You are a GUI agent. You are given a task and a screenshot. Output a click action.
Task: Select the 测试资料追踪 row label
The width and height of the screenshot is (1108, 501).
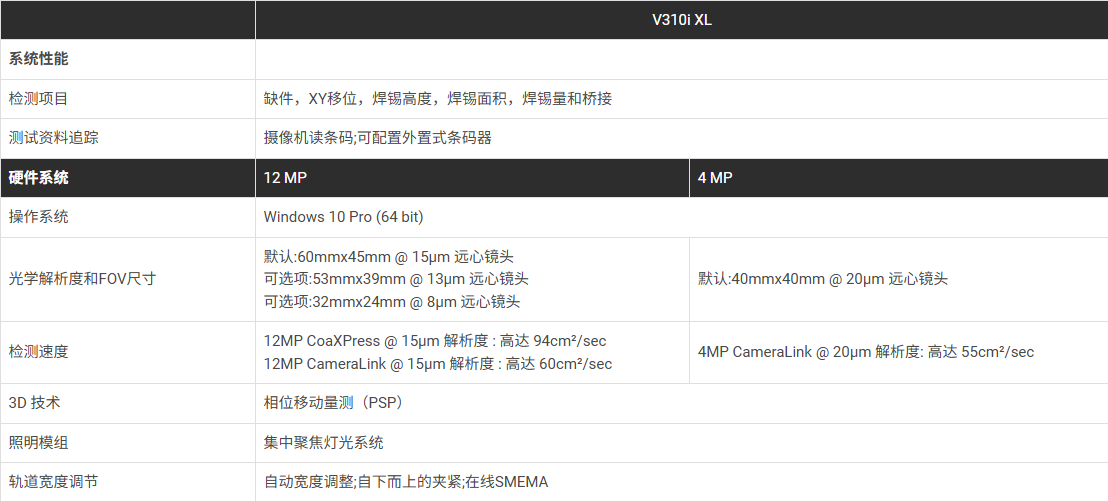click(x=54, y=138)
